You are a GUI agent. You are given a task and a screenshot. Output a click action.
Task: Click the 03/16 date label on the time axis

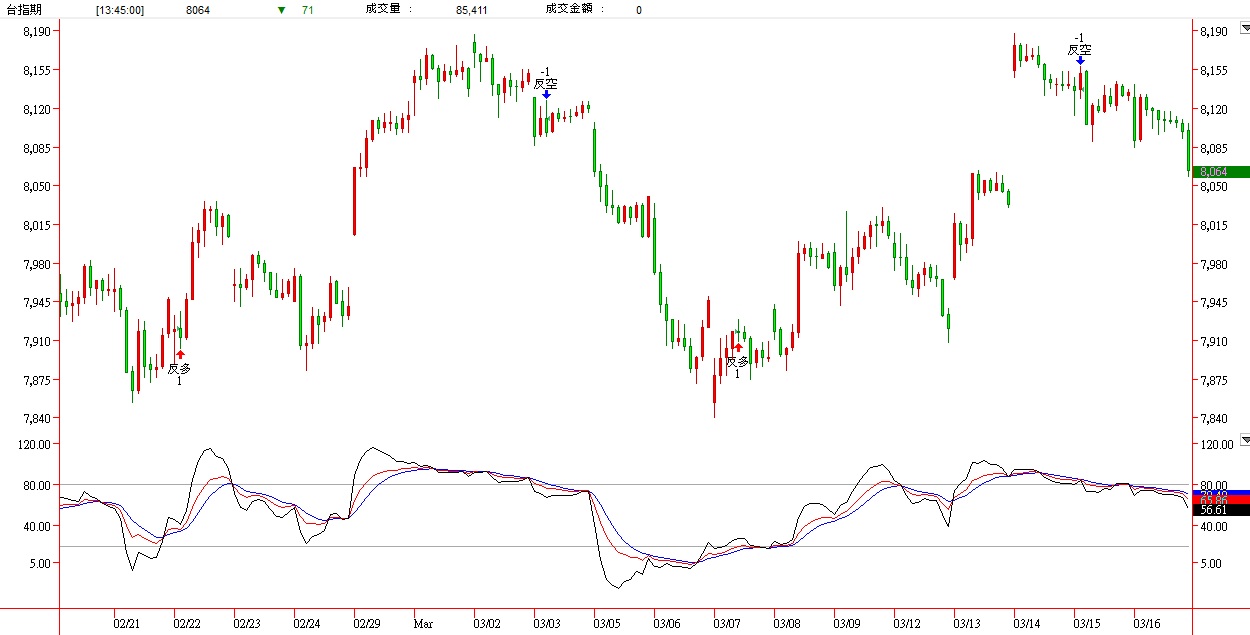tap(1147, 624)
